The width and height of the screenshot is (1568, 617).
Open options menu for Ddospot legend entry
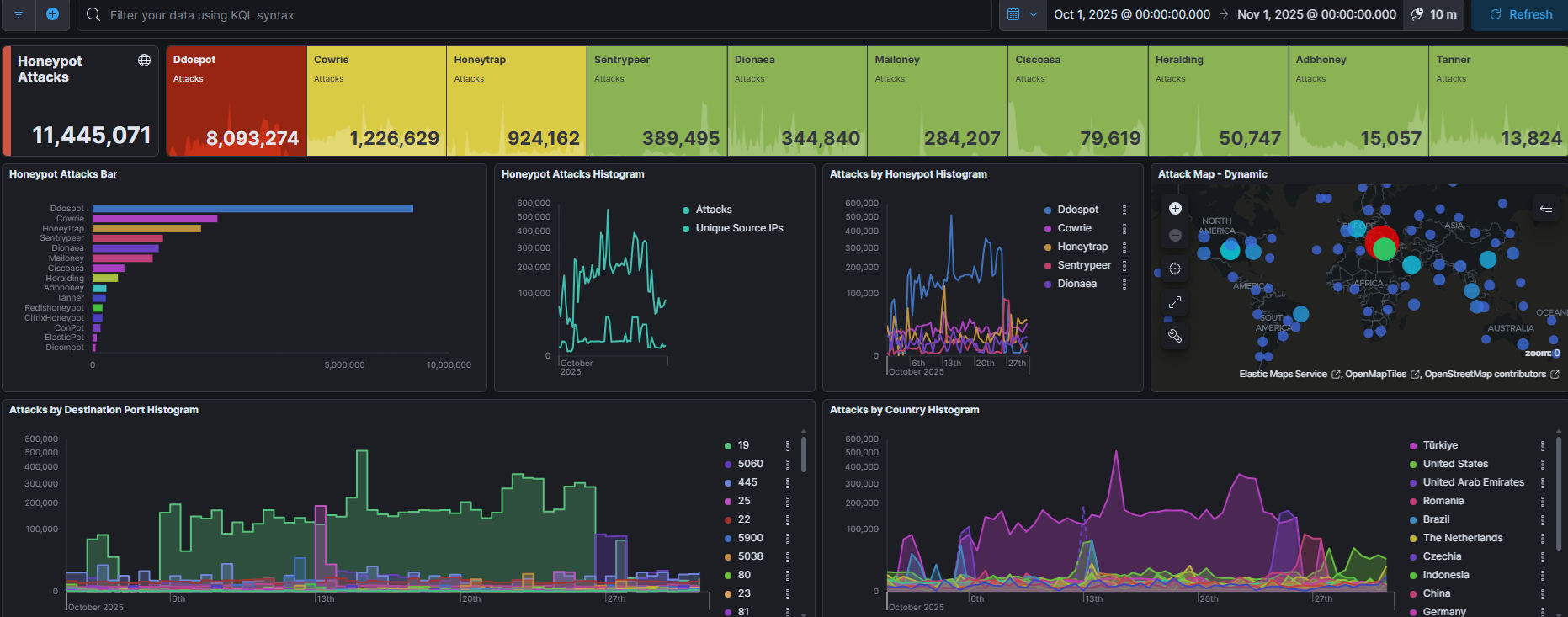1124,210
